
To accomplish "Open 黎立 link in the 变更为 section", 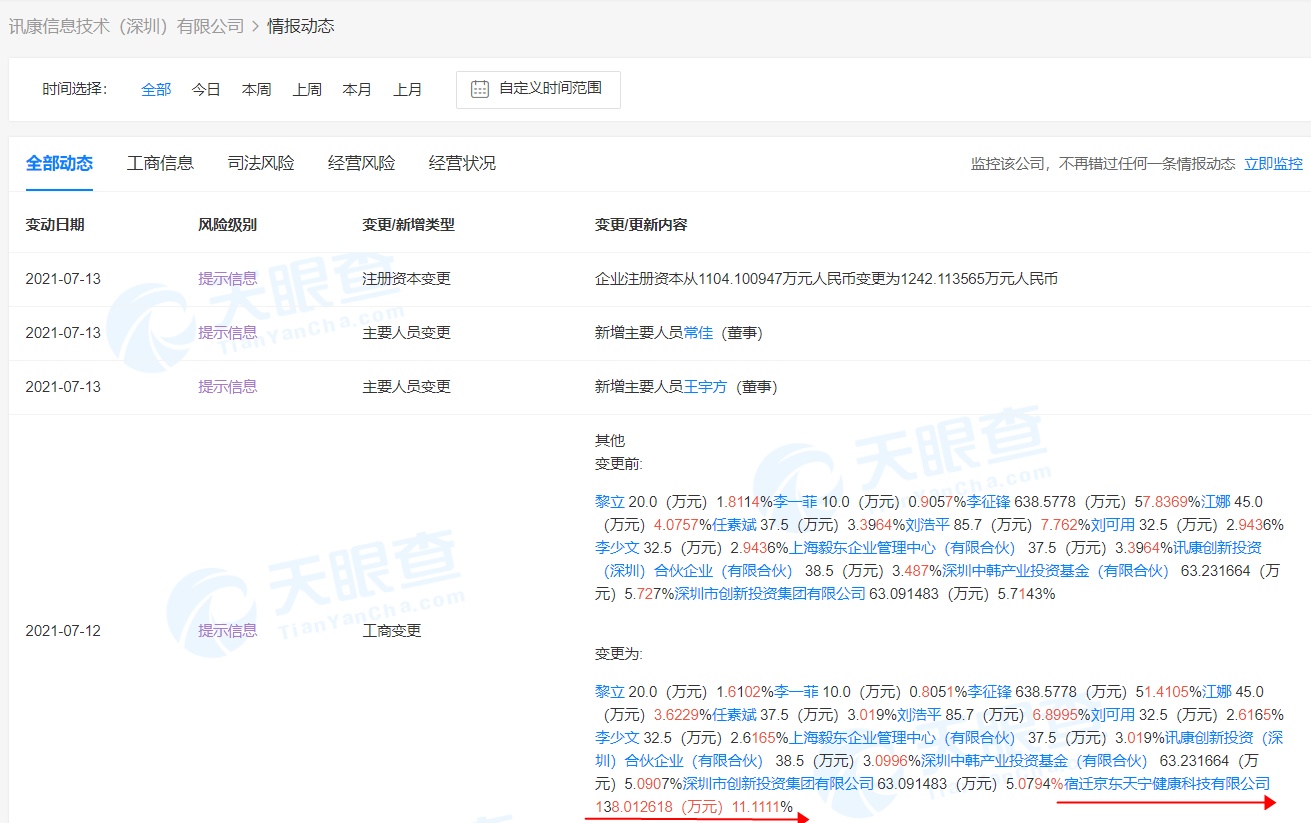I will [x=609, y=692].
